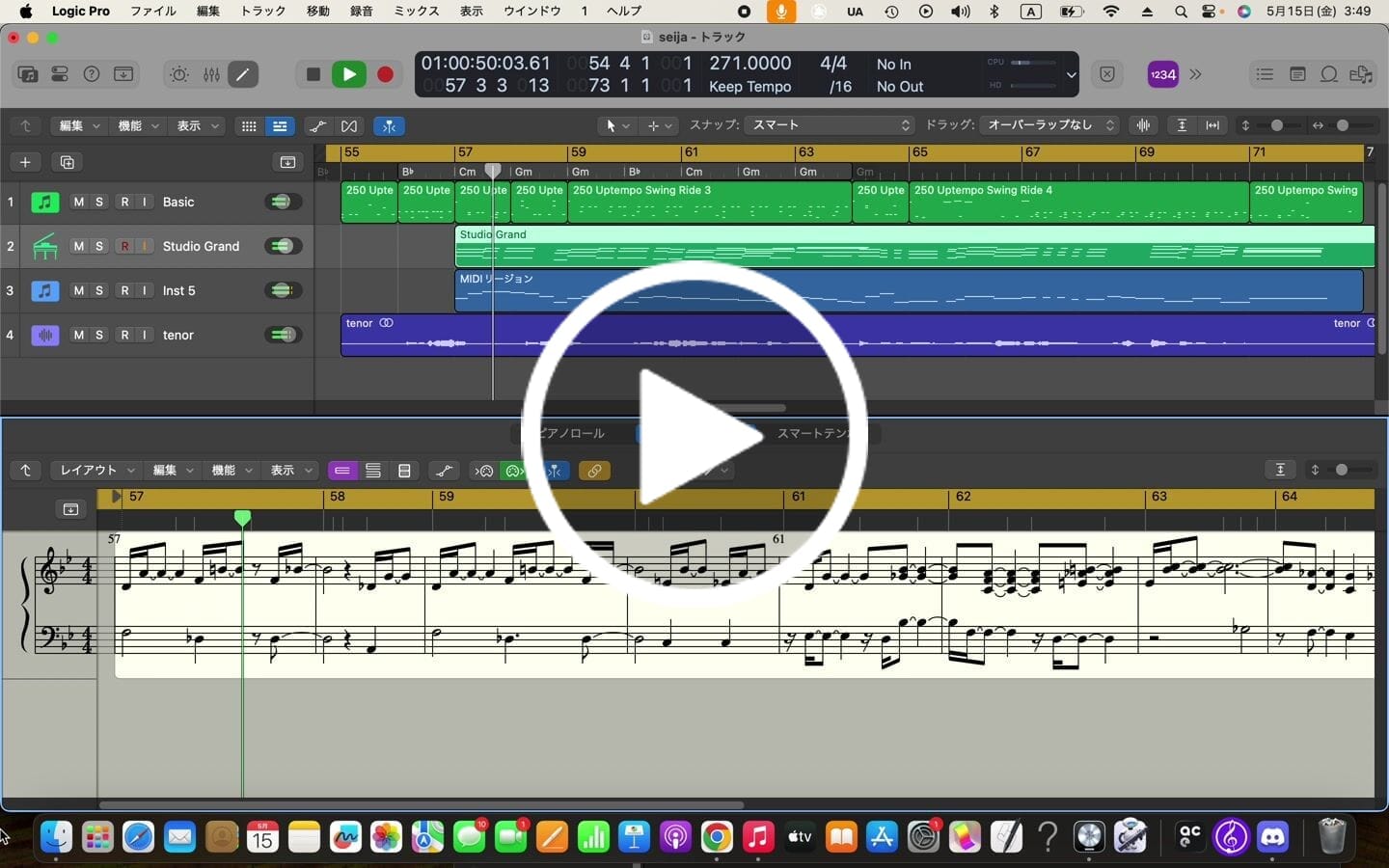Open the ファイル menu
The width and height of the screenshot is (1389, 868).
[153, 12]
